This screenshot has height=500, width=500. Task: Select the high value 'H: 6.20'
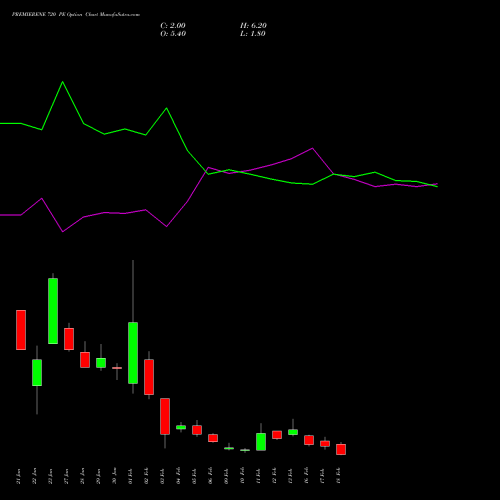[253, 26]
